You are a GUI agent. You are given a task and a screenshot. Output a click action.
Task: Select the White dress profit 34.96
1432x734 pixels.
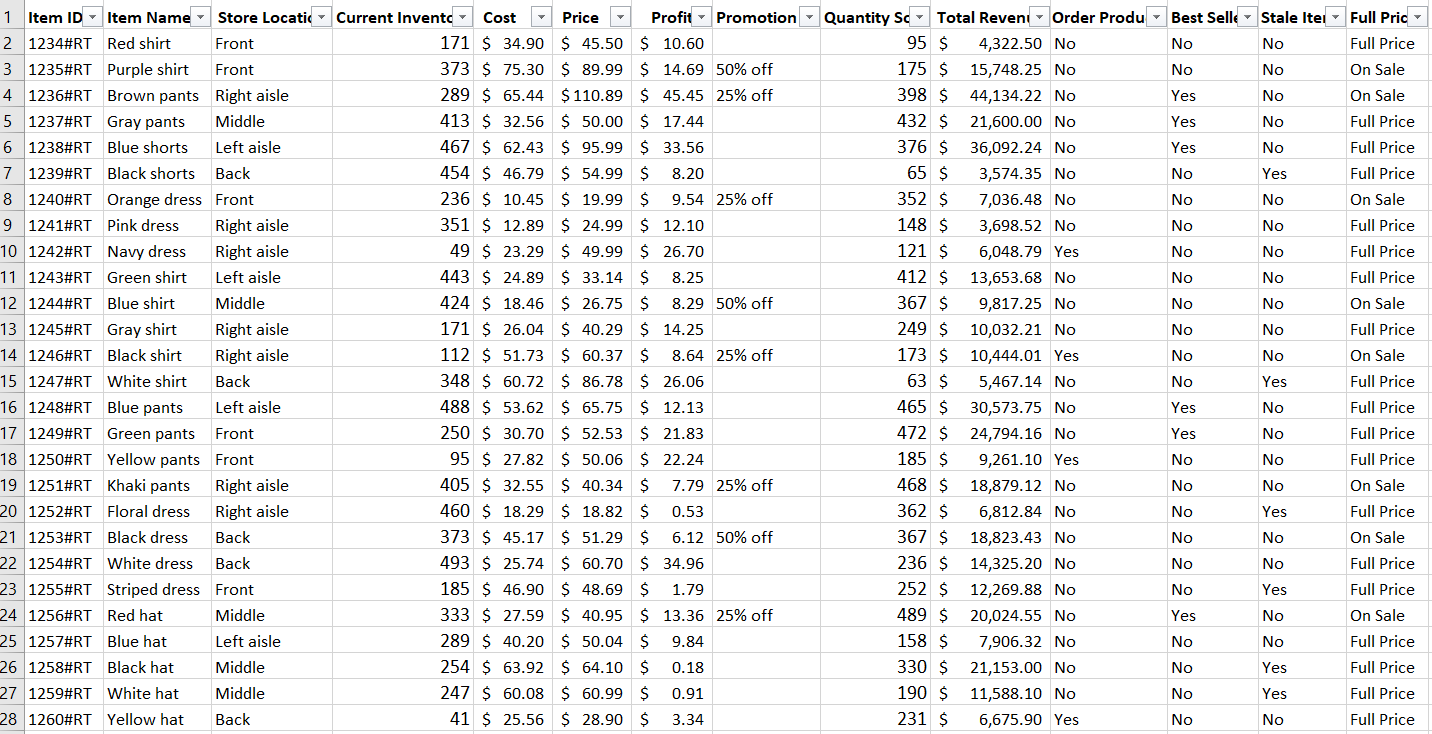pos(672,563)
